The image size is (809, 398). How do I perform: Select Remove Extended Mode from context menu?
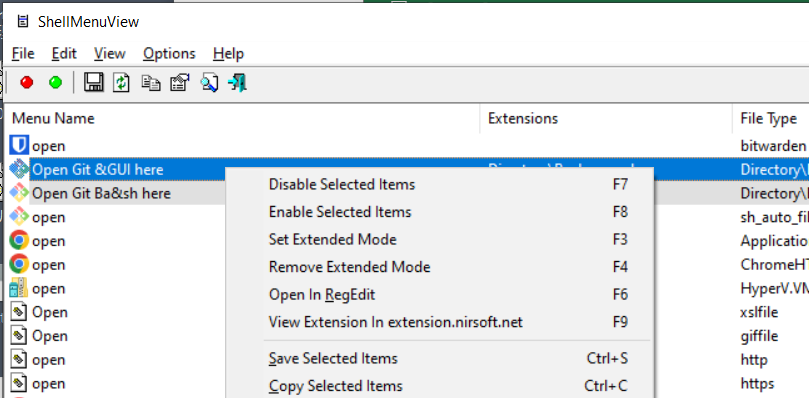[x=440, y=267]
